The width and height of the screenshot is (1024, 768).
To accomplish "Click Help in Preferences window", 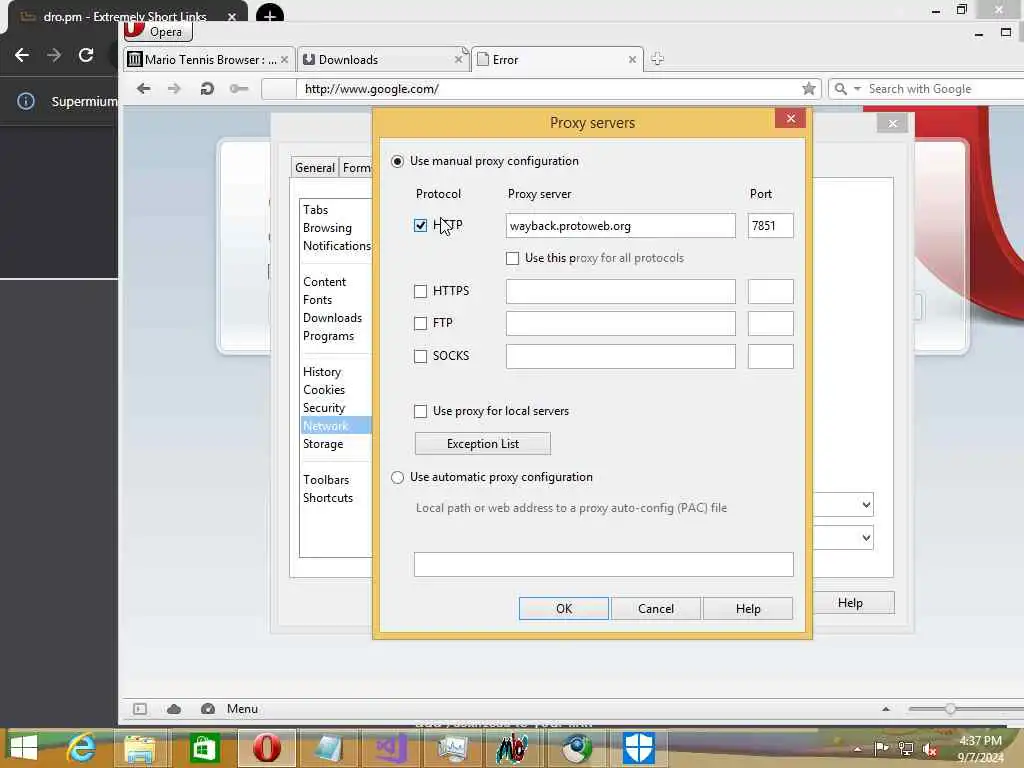I will (x=850, y=603).
